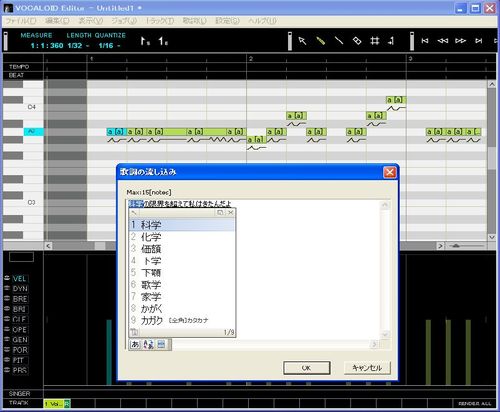
Task: Click the lyrics text box scroll-down arrow
Action: coord(385,334)
